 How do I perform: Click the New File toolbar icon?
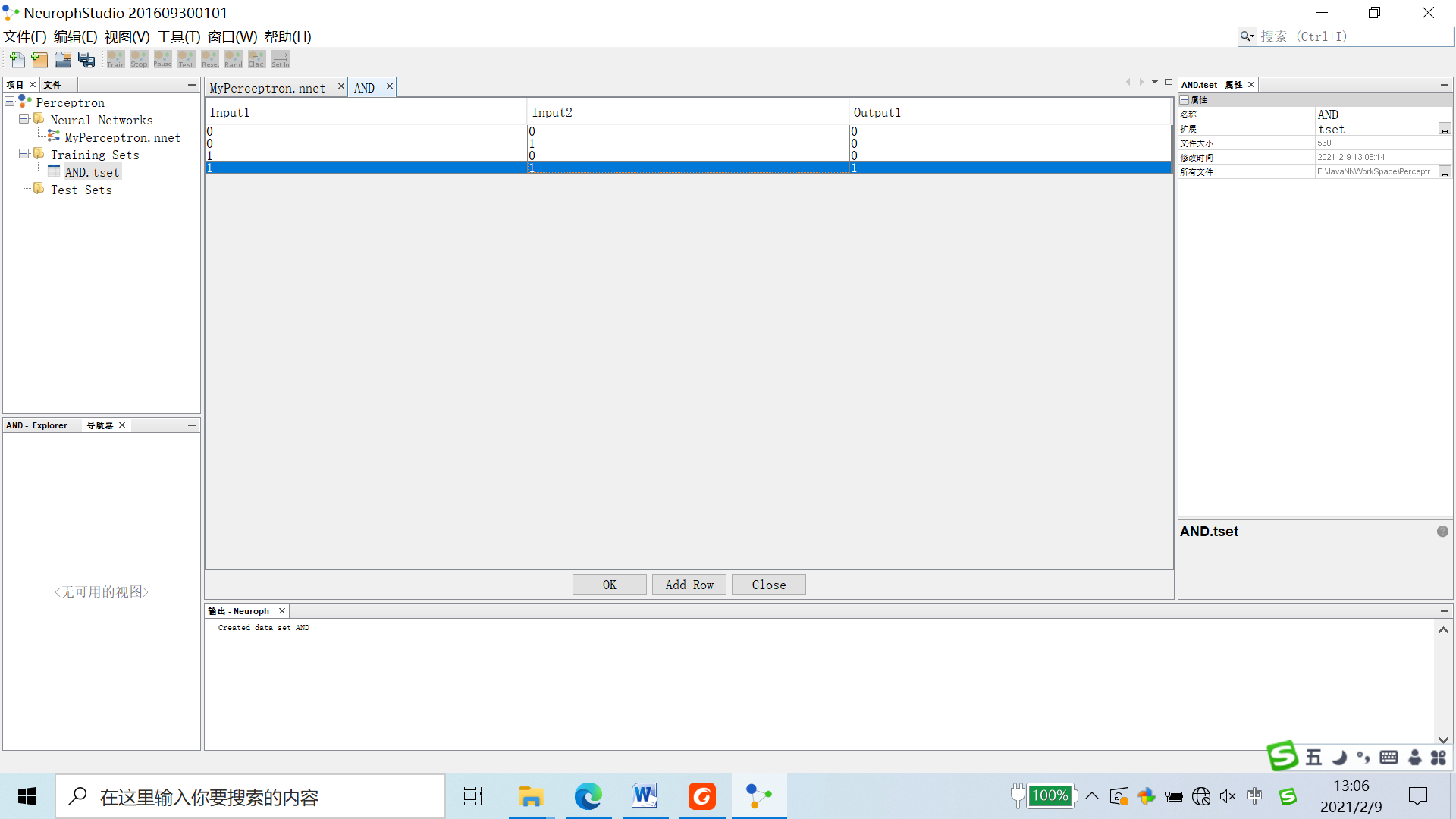tap(17, 59)
